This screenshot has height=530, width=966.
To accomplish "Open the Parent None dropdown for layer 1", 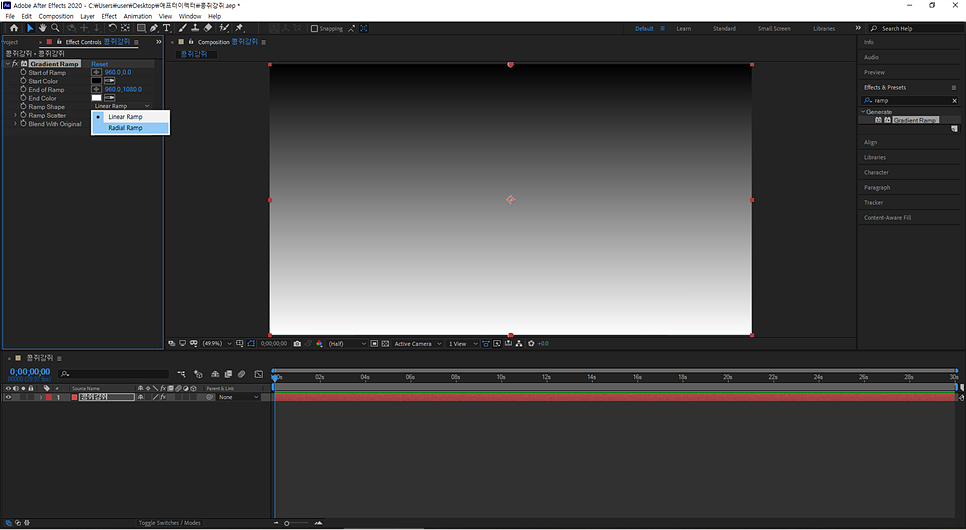I will 238,398.
